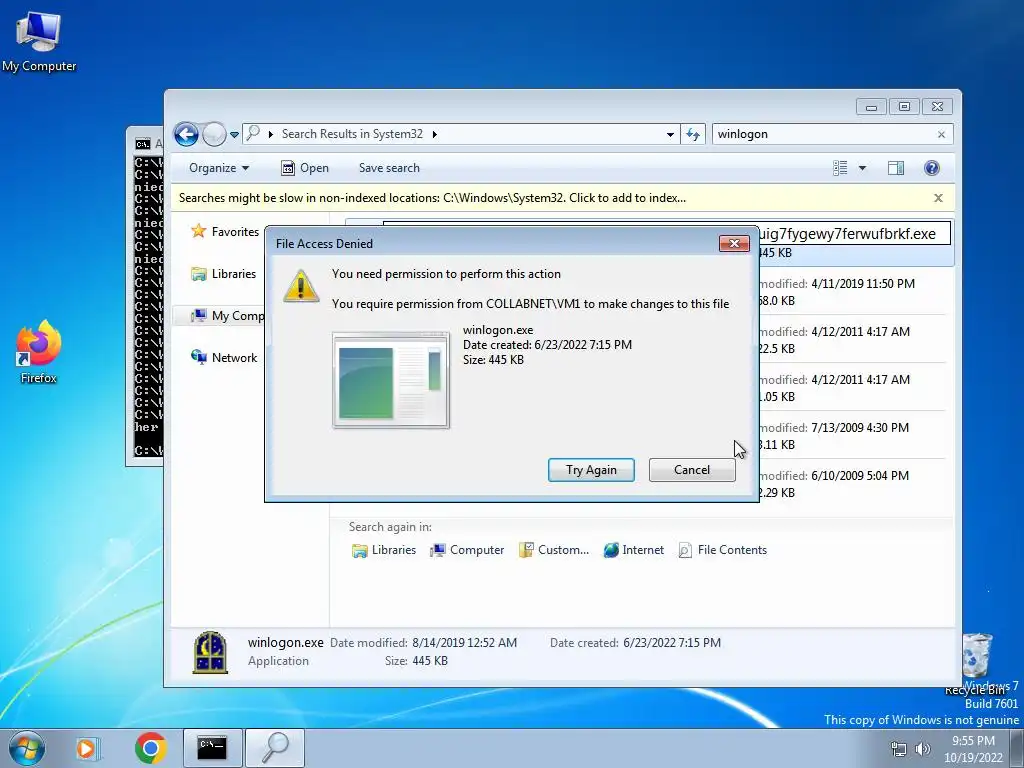Close the File Access Denied dialog
The height and width of the screenshot is (768, 1024).
click(734, 244)
